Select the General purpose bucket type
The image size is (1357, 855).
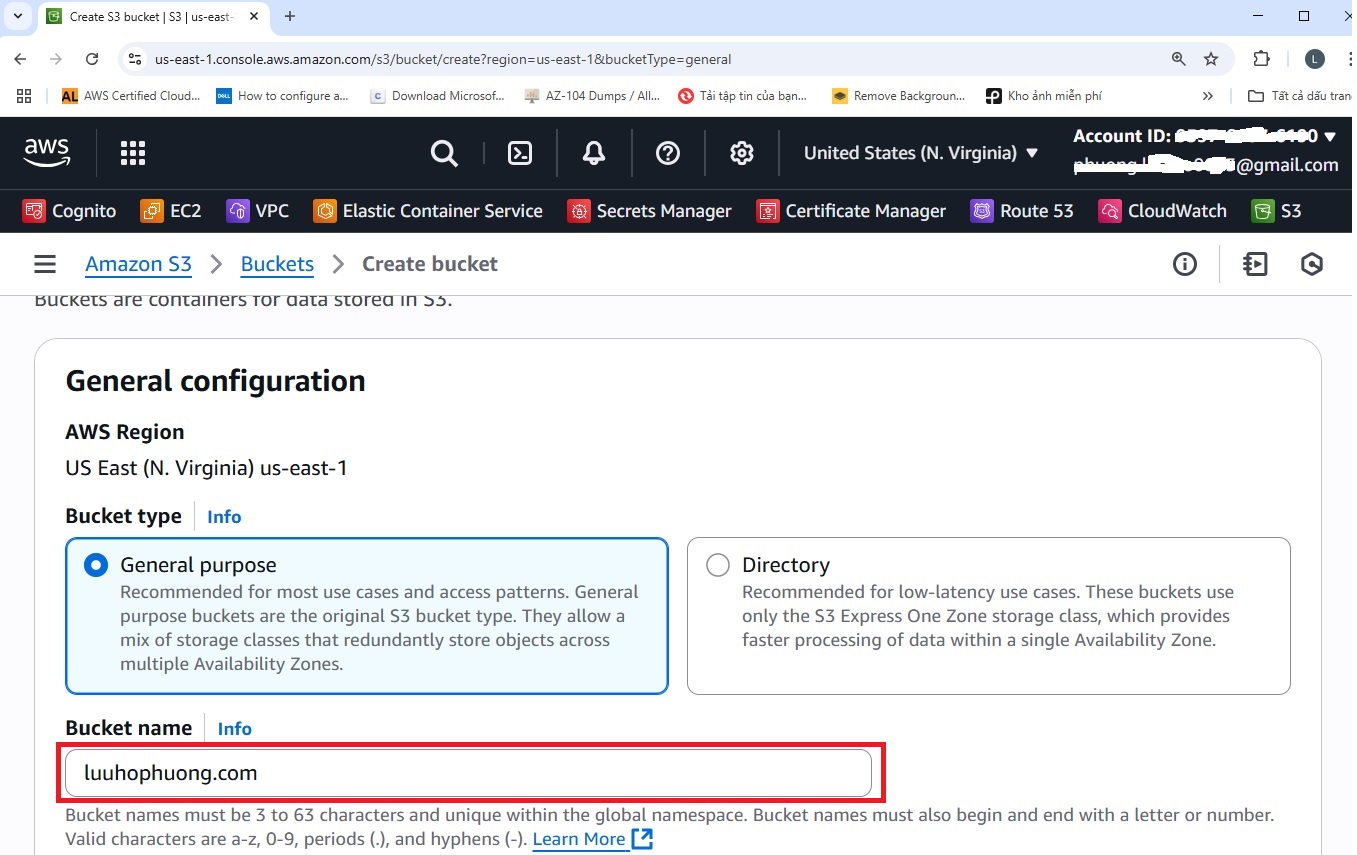click(96, 565)
